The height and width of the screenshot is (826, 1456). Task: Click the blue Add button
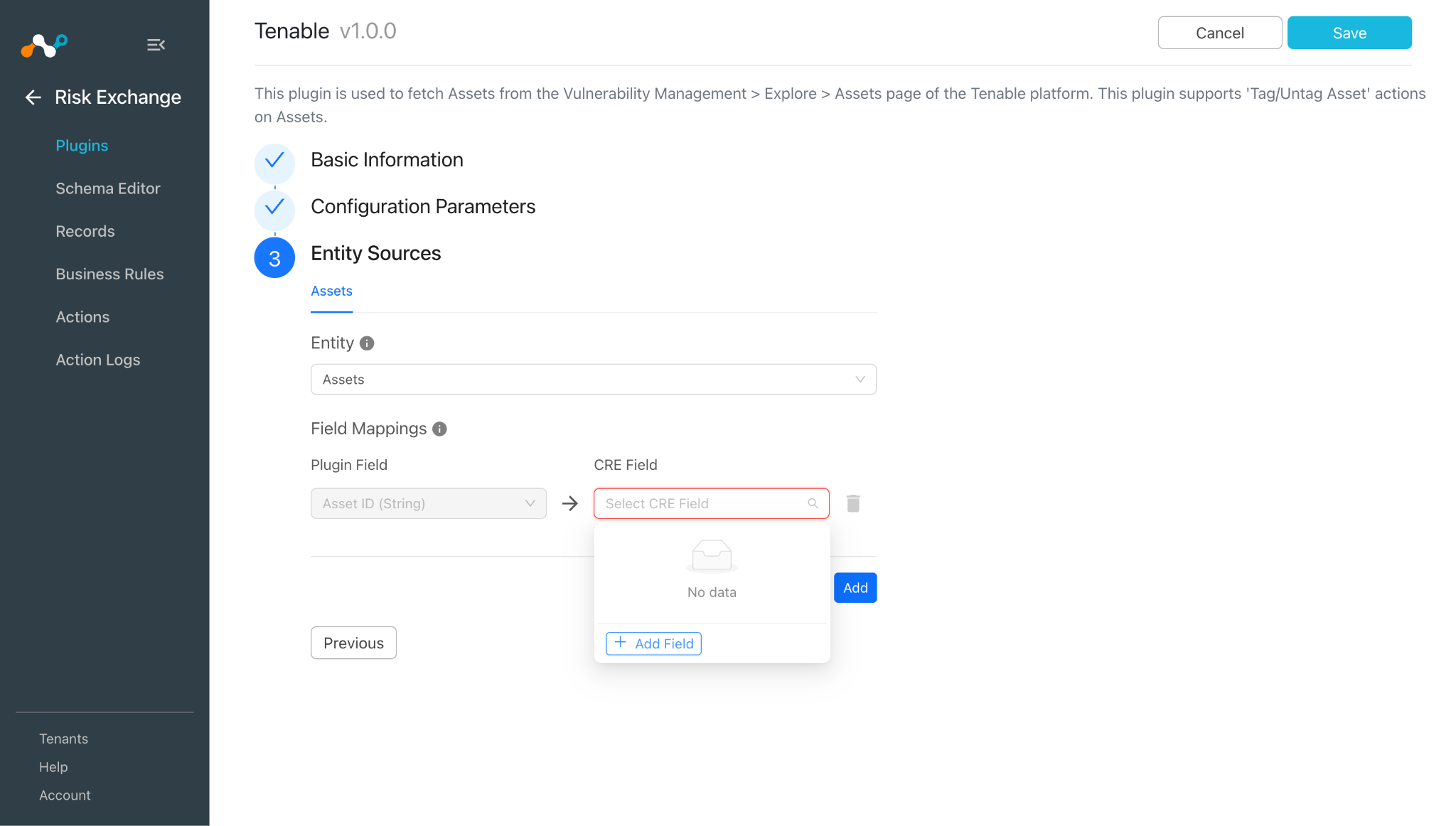coord(855,588)
